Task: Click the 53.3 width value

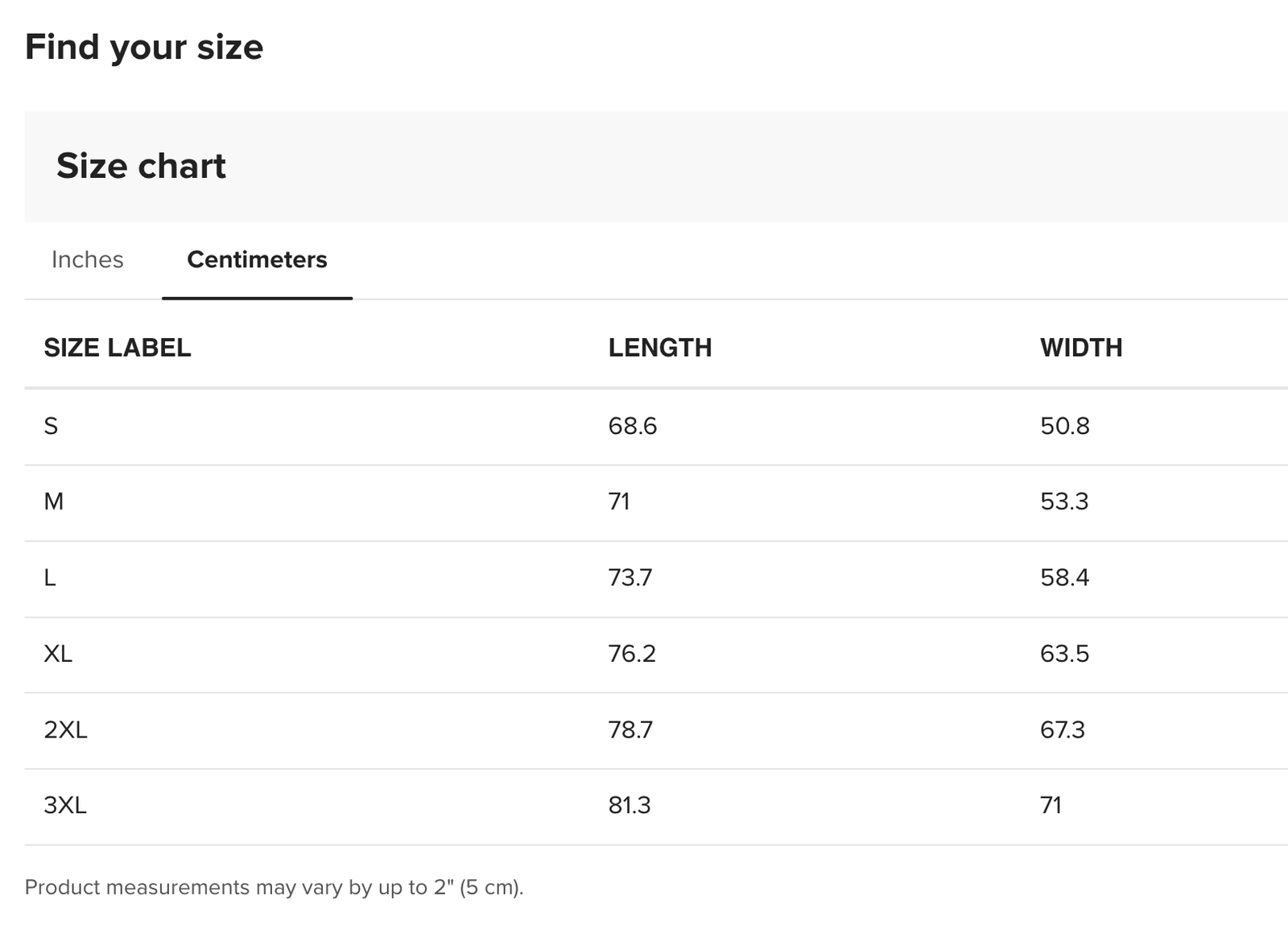Action: tap(1063, 502)
